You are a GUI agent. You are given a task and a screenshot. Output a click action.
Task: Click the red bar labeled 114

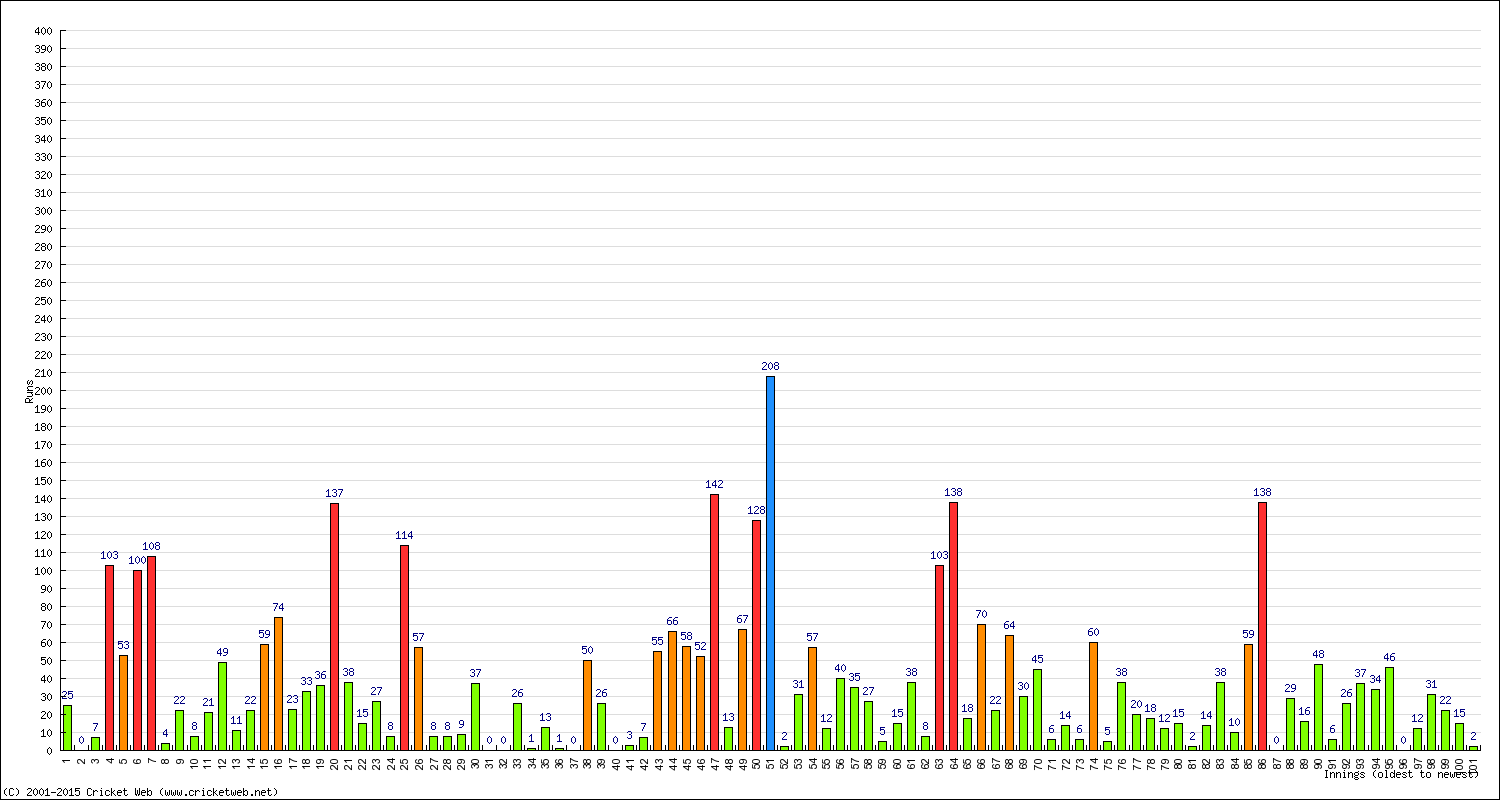pyautogui.click(x=404, y=648)
